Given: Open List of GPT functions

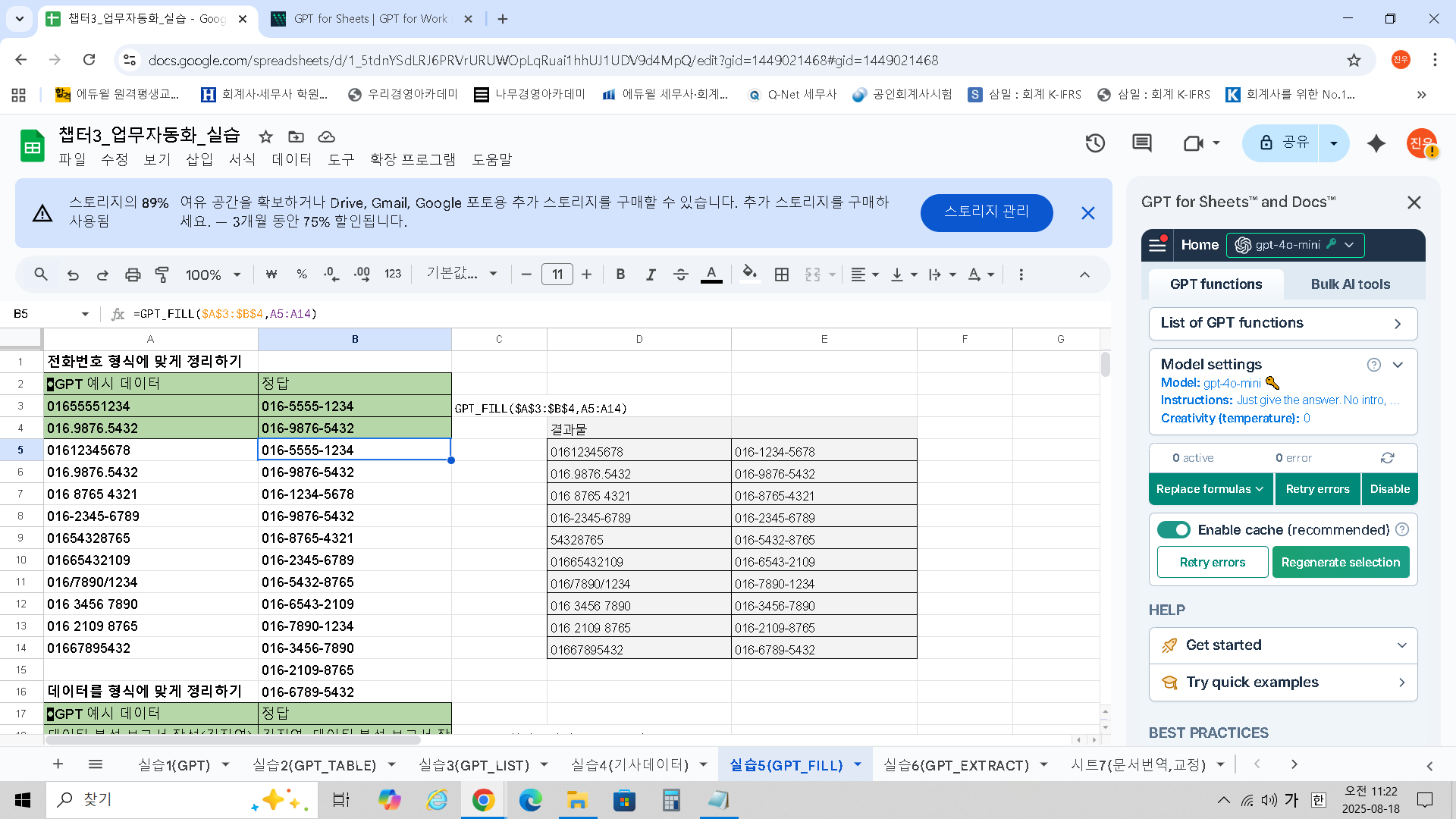Looking at the screenshot, I should pyautogui.click(x=1283, y=324).
